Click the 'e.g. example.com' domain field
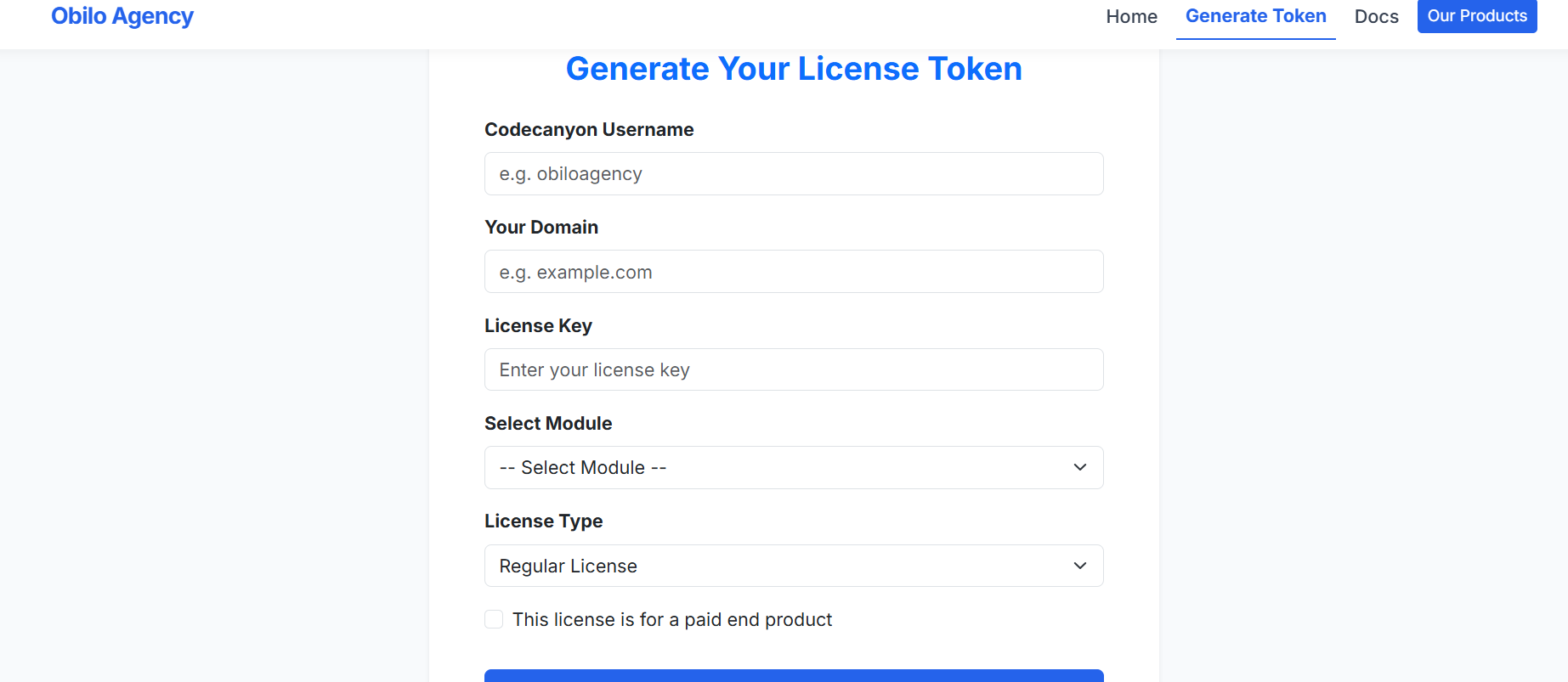This screenshot has height=682, width=1568. (793, 272)
